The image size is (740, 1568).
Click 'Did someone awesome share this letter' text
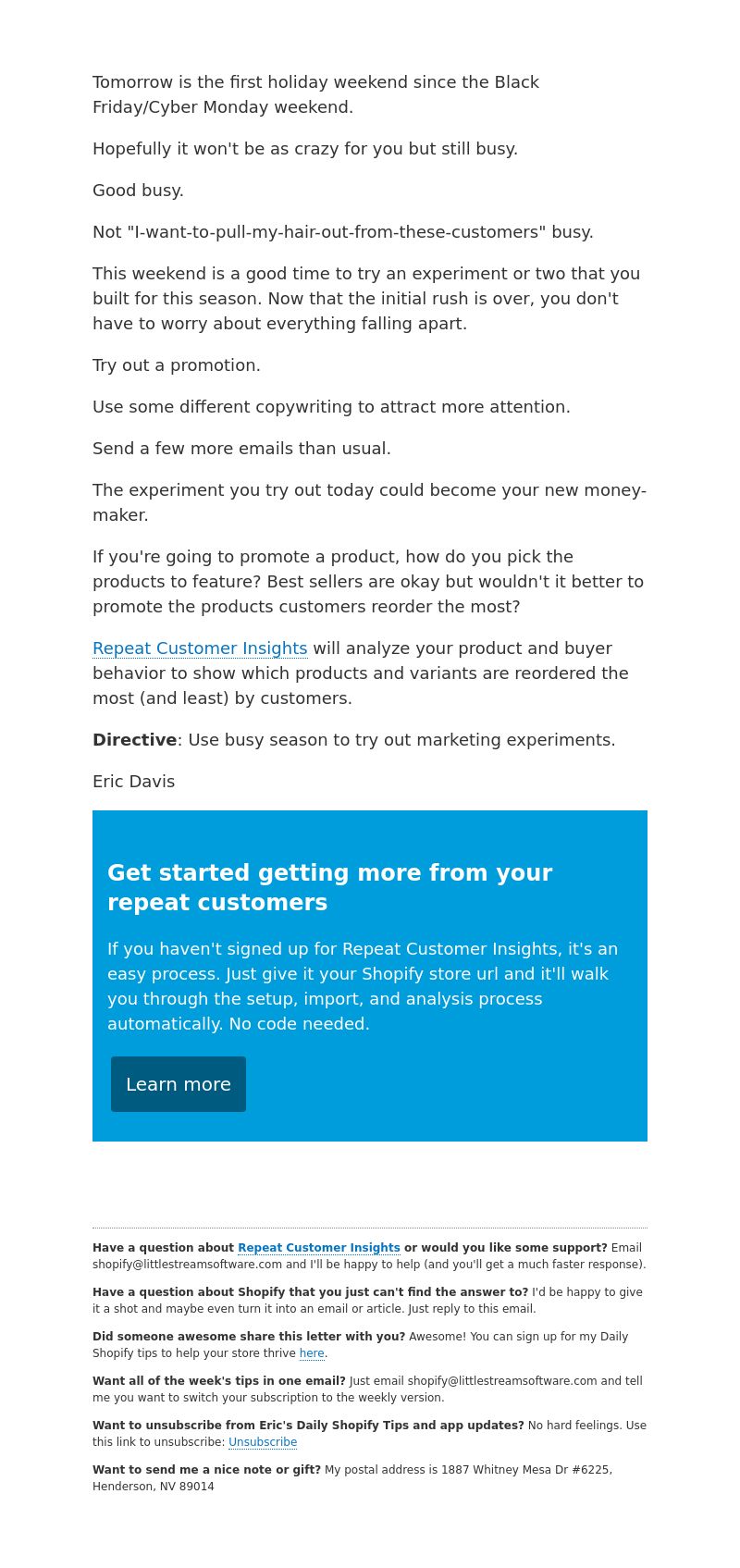pos(249,1337)
